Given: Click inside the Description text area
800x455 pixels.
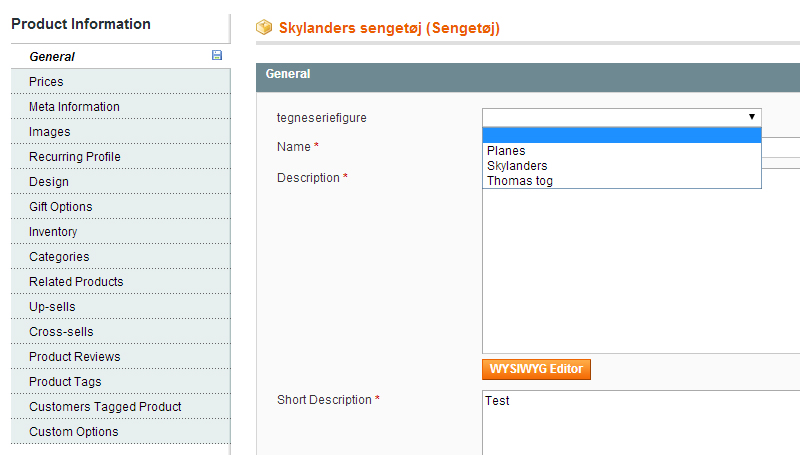Looking at the screenshot, I should 641,270.
